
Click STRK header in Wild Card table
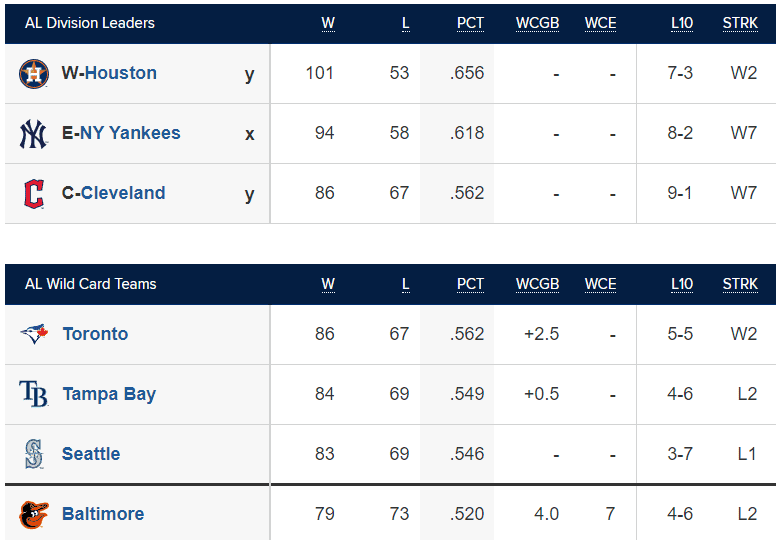pos(740,284)
